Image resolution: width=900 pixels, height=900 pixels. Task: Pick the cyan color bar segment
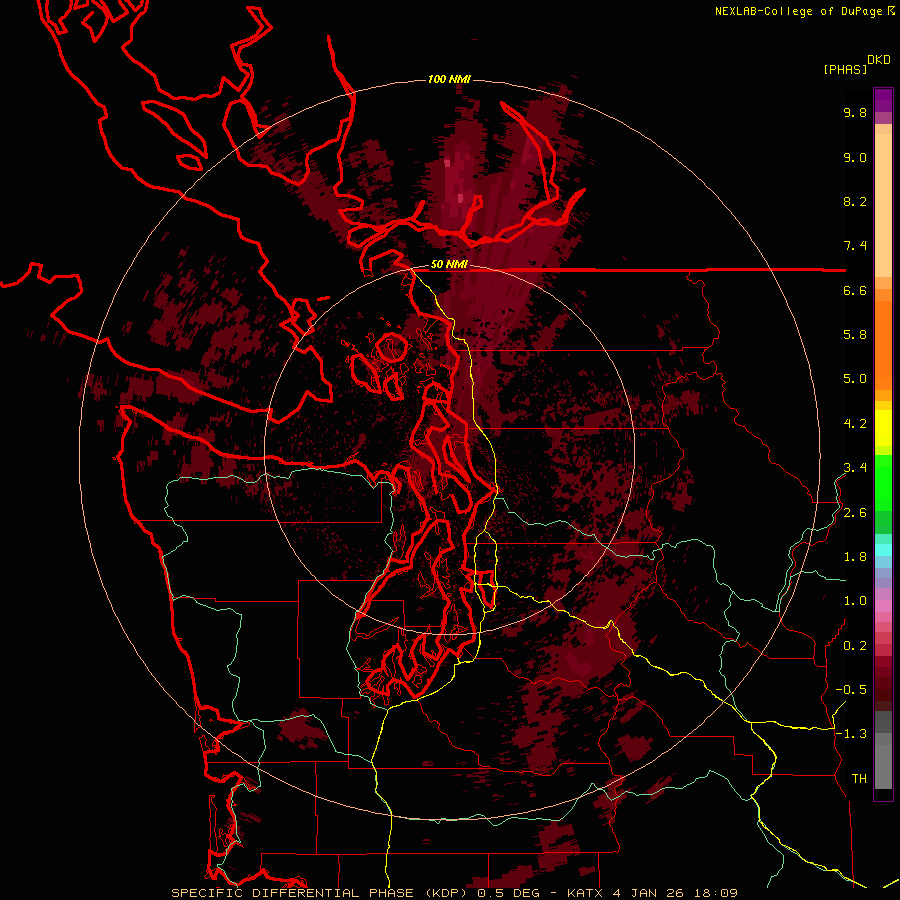883,549
